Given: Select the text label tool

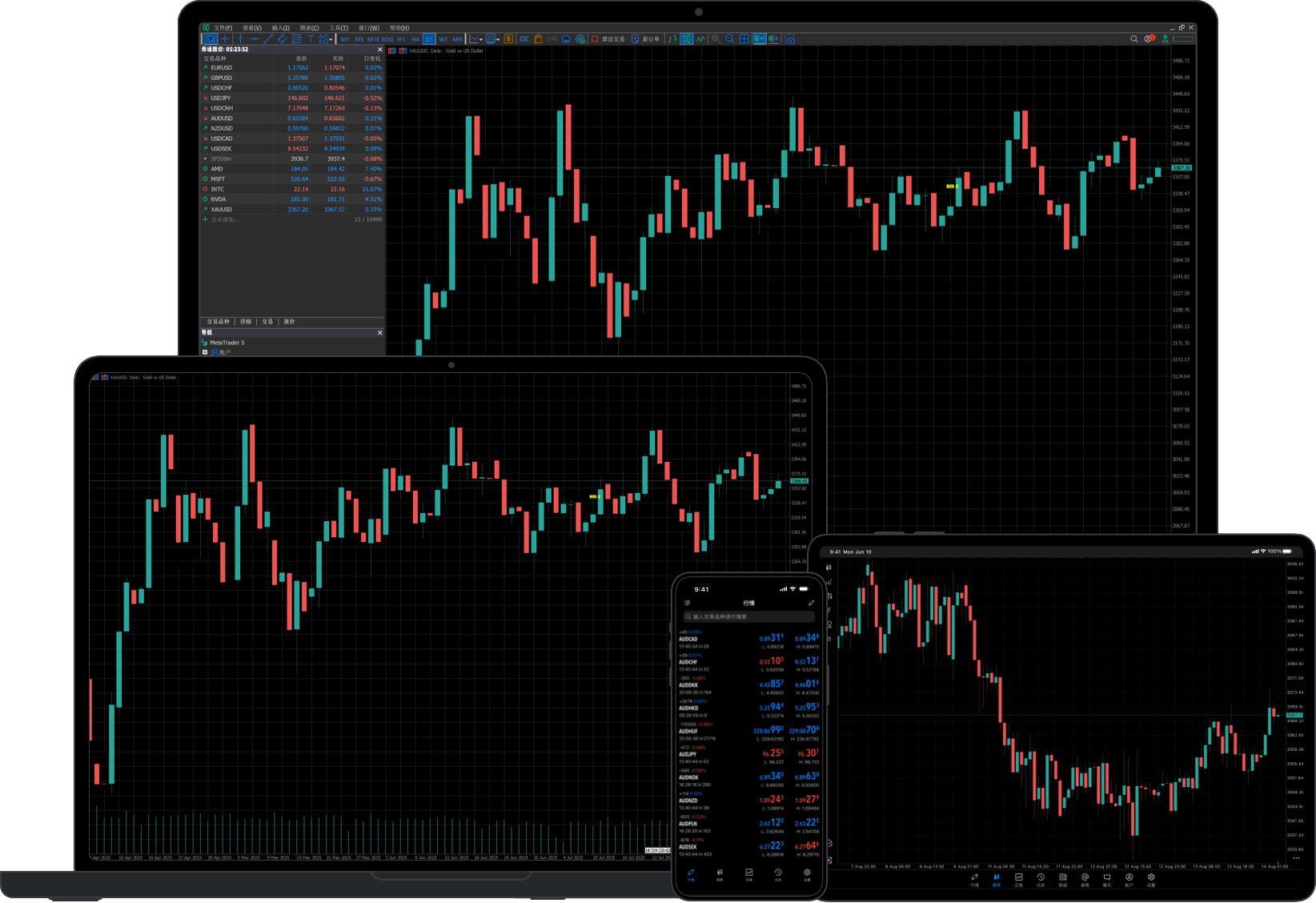Looking at the screenshot, I should coord(310,38).
